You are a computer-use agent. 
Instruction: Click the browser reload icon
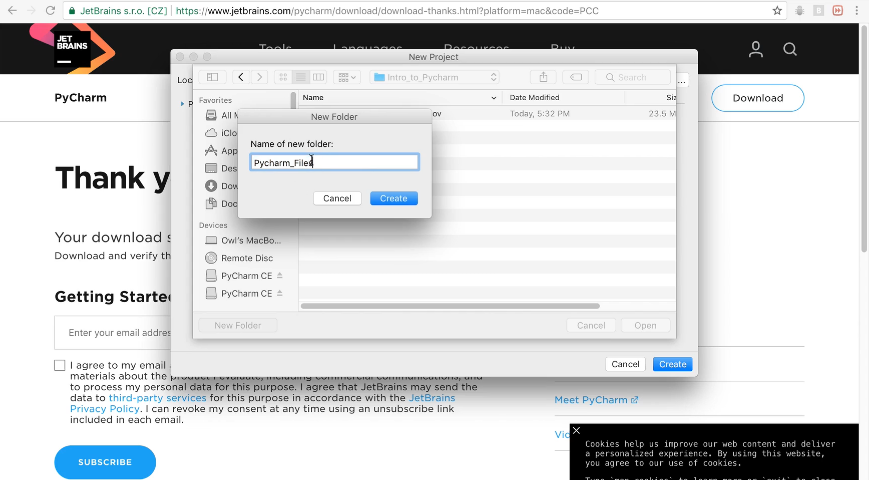(50, 11)
